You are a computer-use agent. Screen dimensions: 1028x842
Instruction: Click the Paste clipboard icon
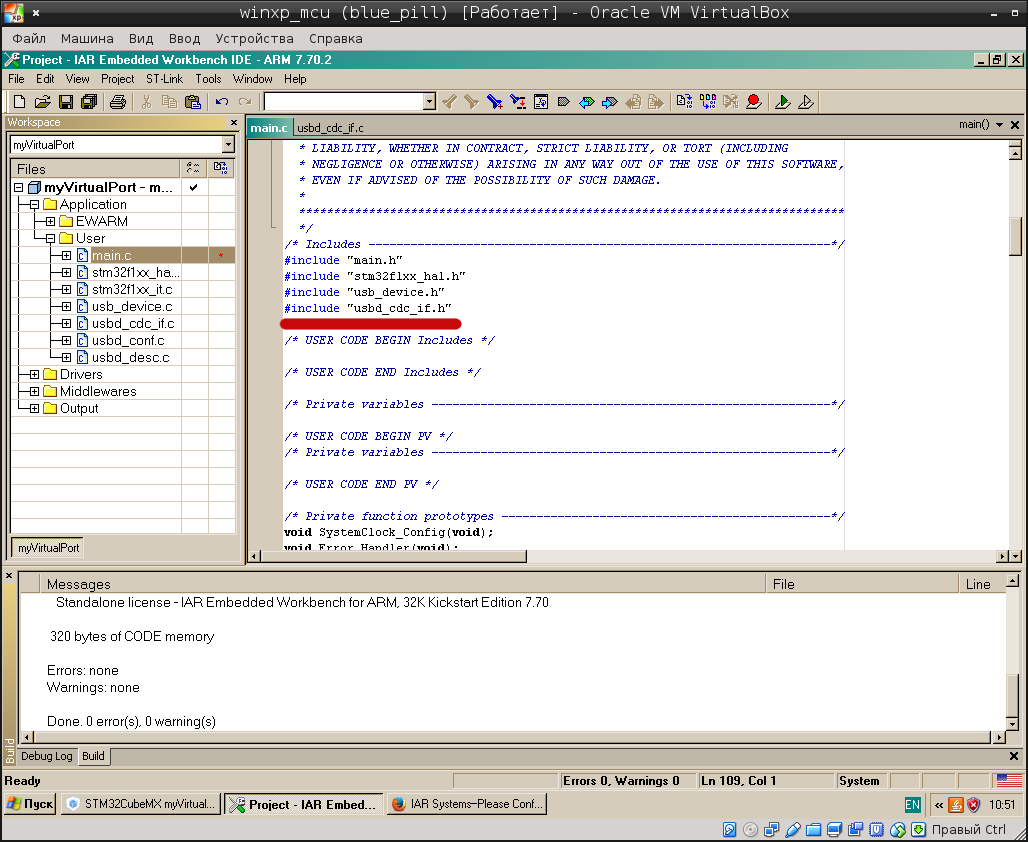click(x=193, y=102)
